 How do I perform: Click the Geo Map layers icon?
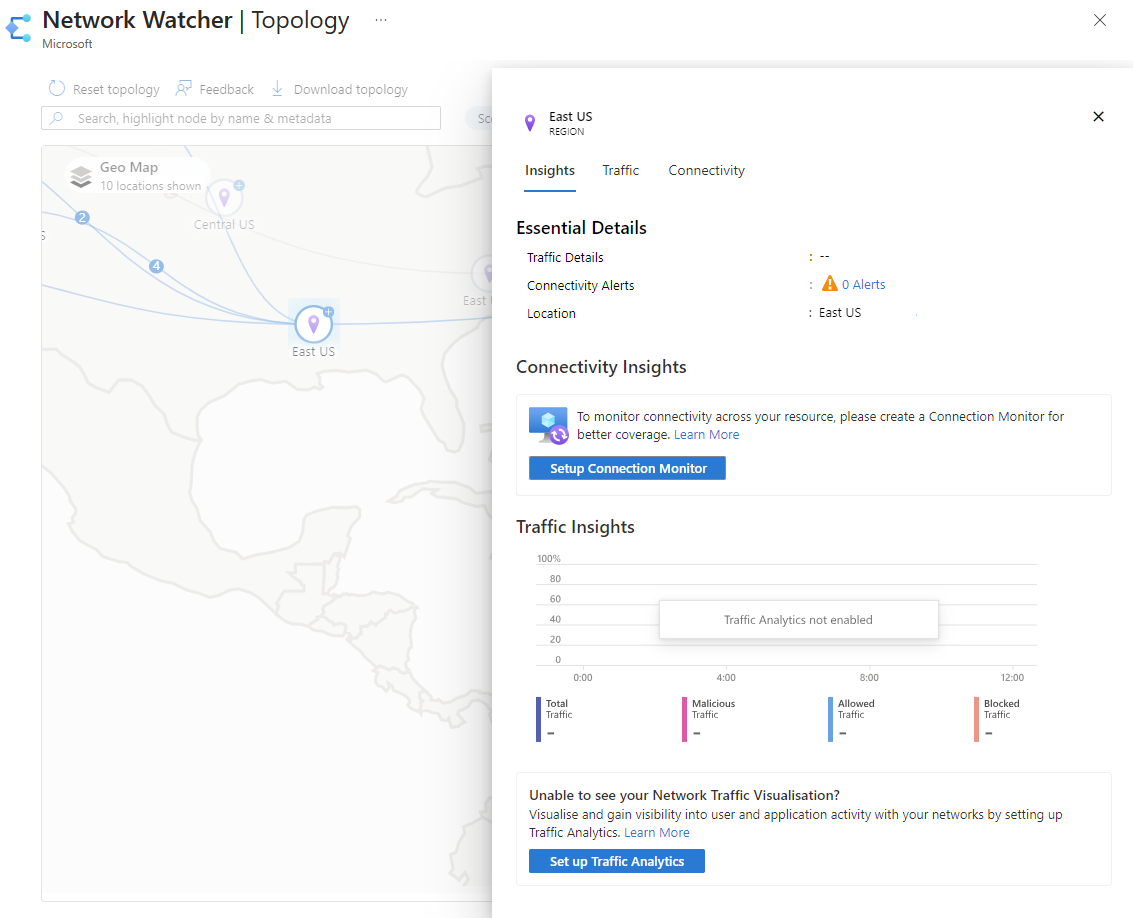click(x=81, y=176)
